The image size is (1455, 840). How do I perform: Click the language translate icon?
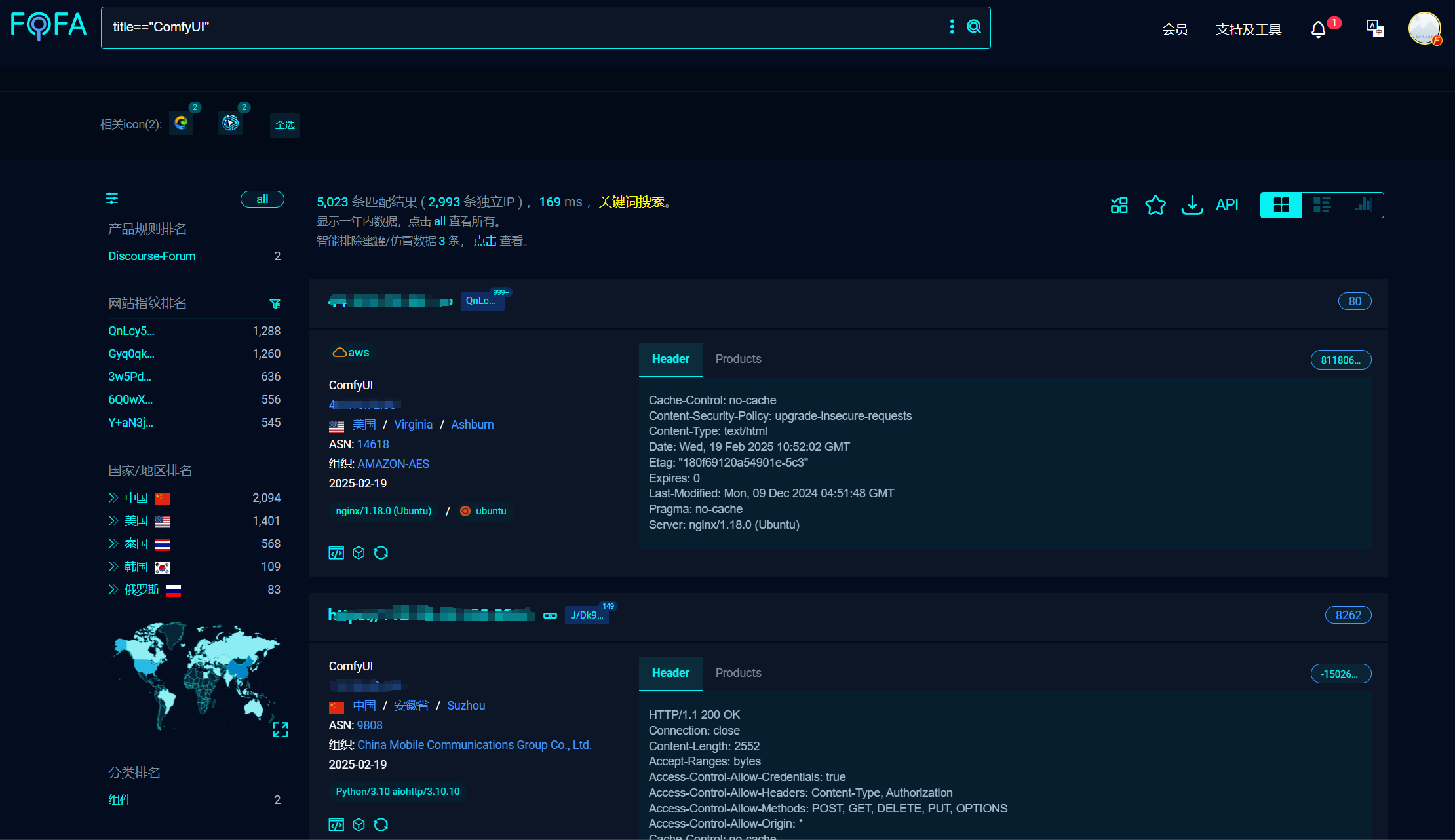(x=1374, y=28)
